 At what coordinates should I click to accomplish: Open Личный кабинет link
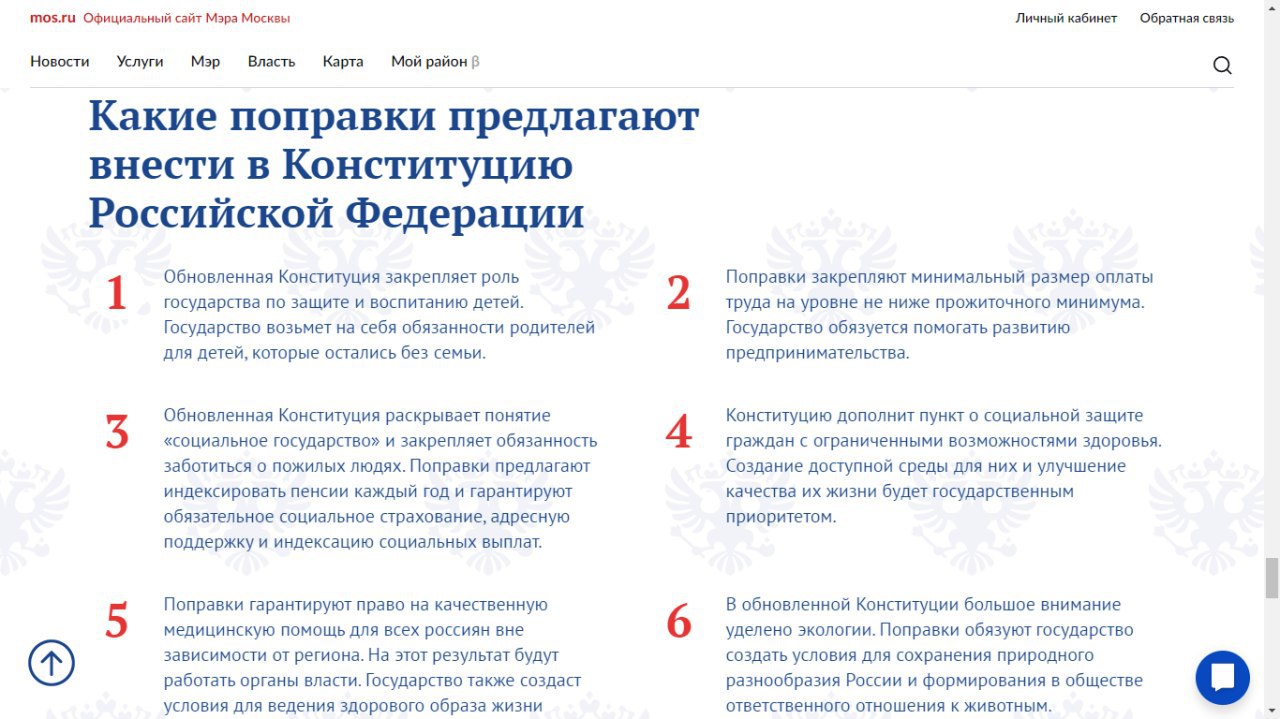coord(1066,18)
